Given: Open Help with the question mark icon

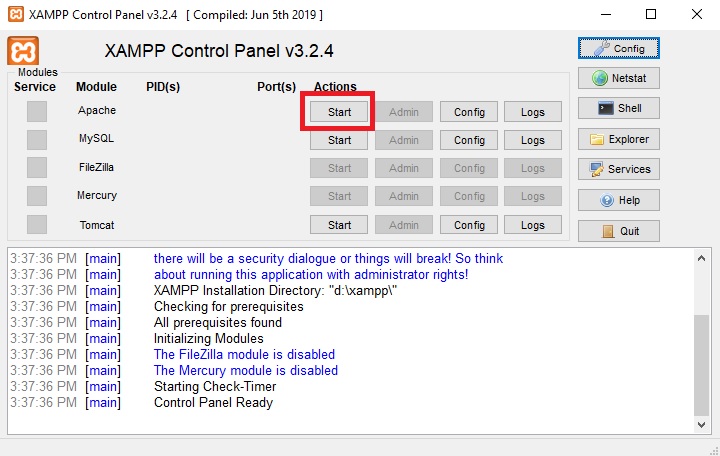Looking at the screenshot, I should pyautogui.click(x=619, y=200).
